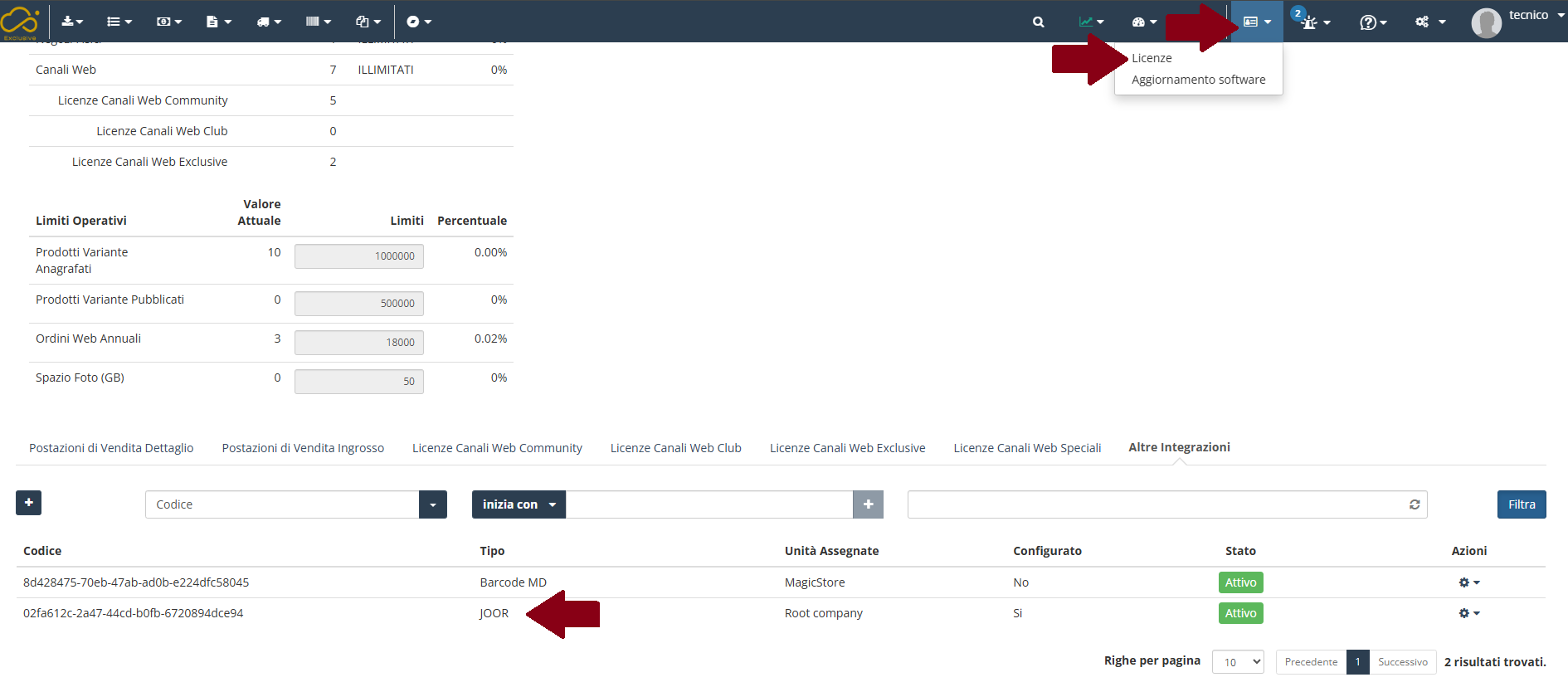1568x687 pixels.
Task: Click the tecnico user avatar
Action: coord(1486,22)
